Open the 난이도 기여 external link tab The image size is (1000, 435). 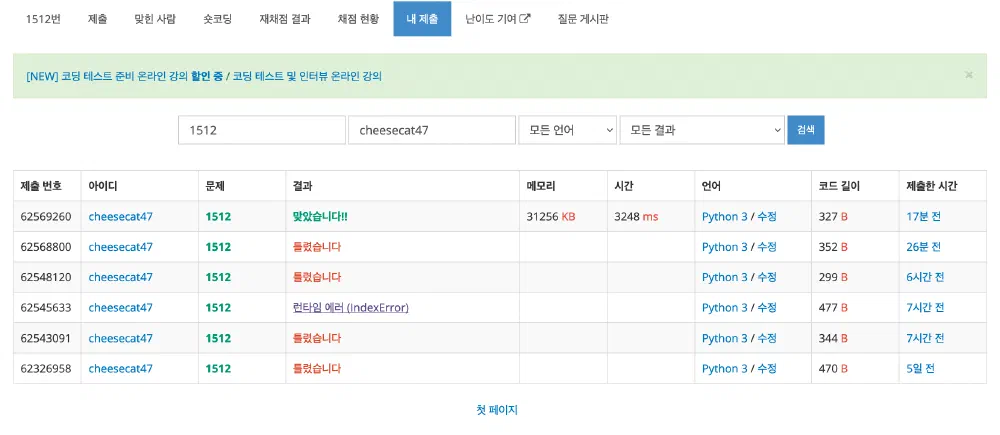(x=497, y=18)
